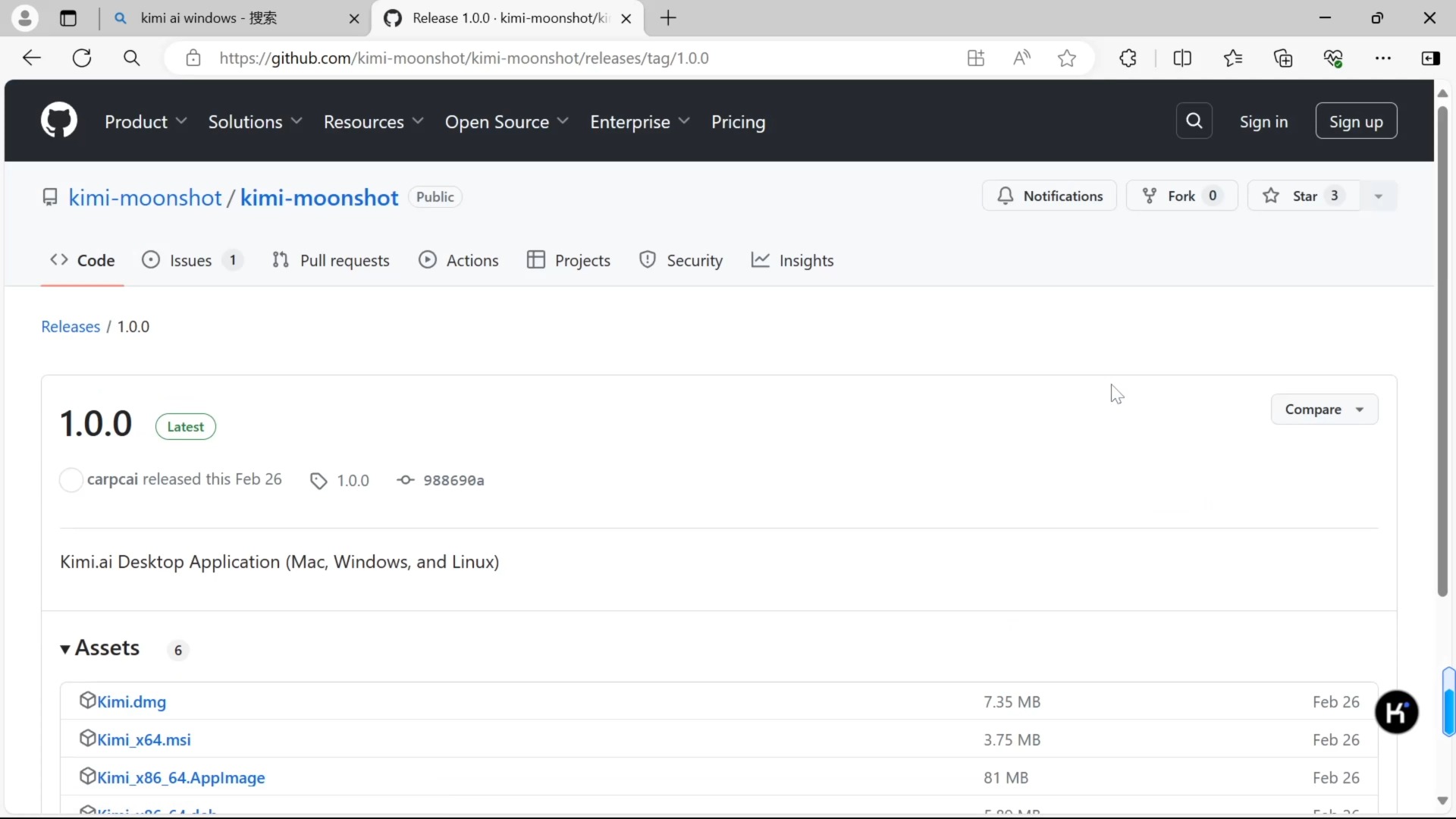
Task: Download Kimi.dmg asset
Action: pyautogui.click(x=132, y=701)
